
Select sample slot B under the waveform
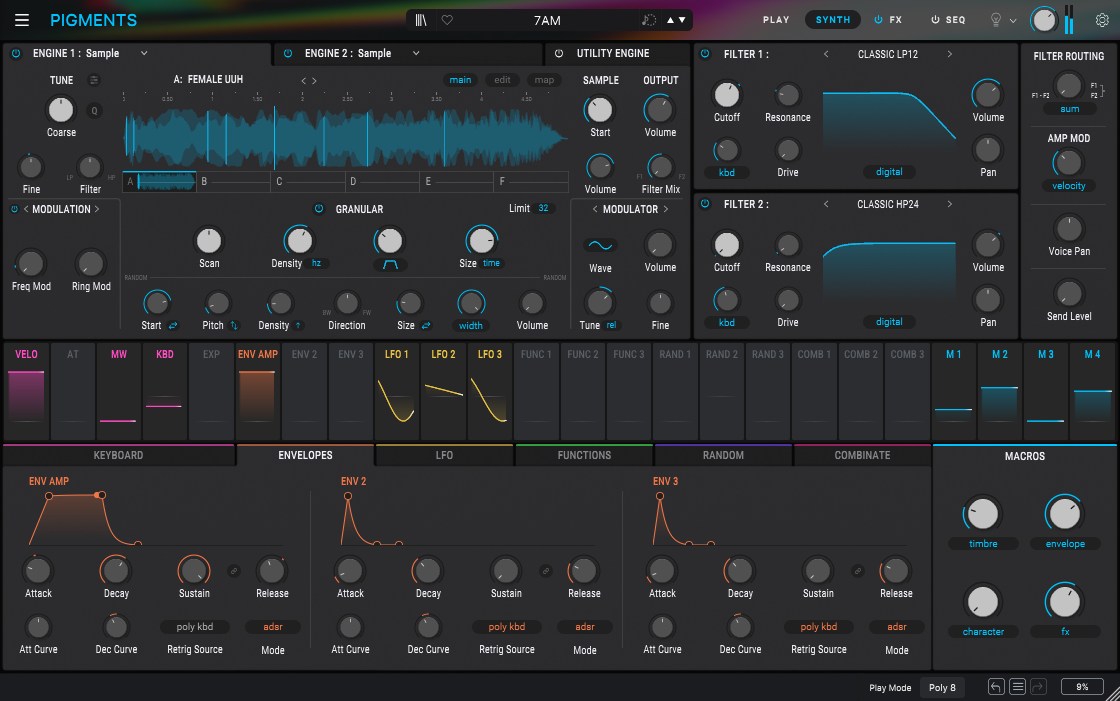click(x=232, y=182)
